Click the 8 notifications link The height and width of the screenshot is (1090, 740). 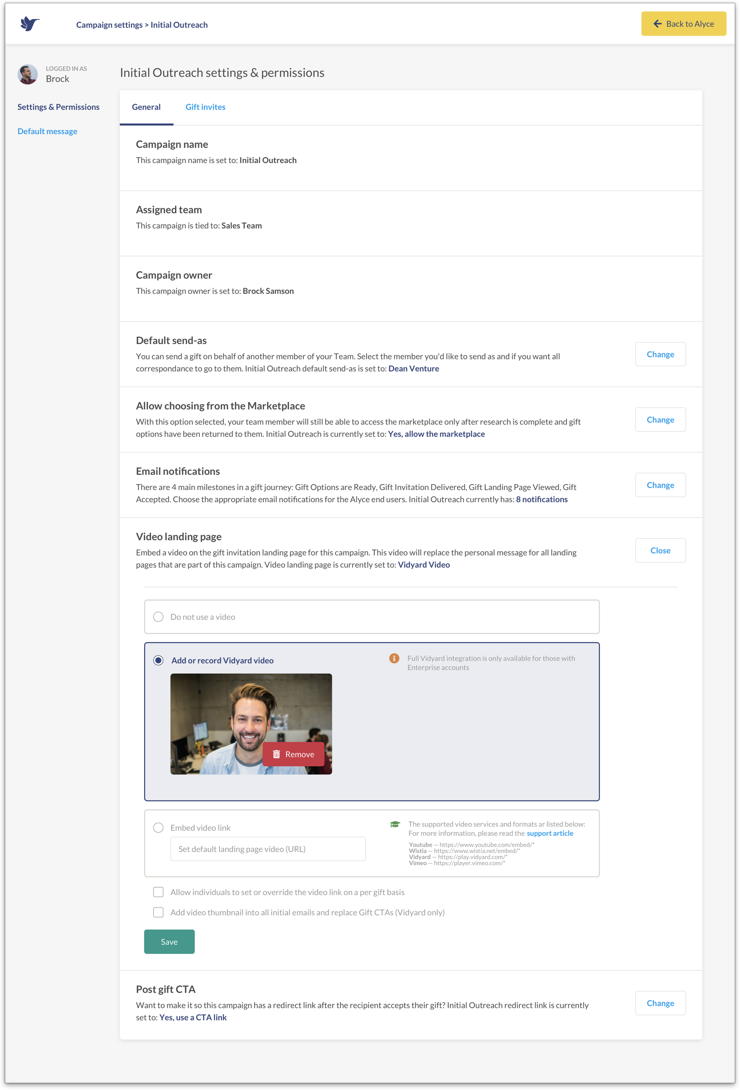coord(541,499)
